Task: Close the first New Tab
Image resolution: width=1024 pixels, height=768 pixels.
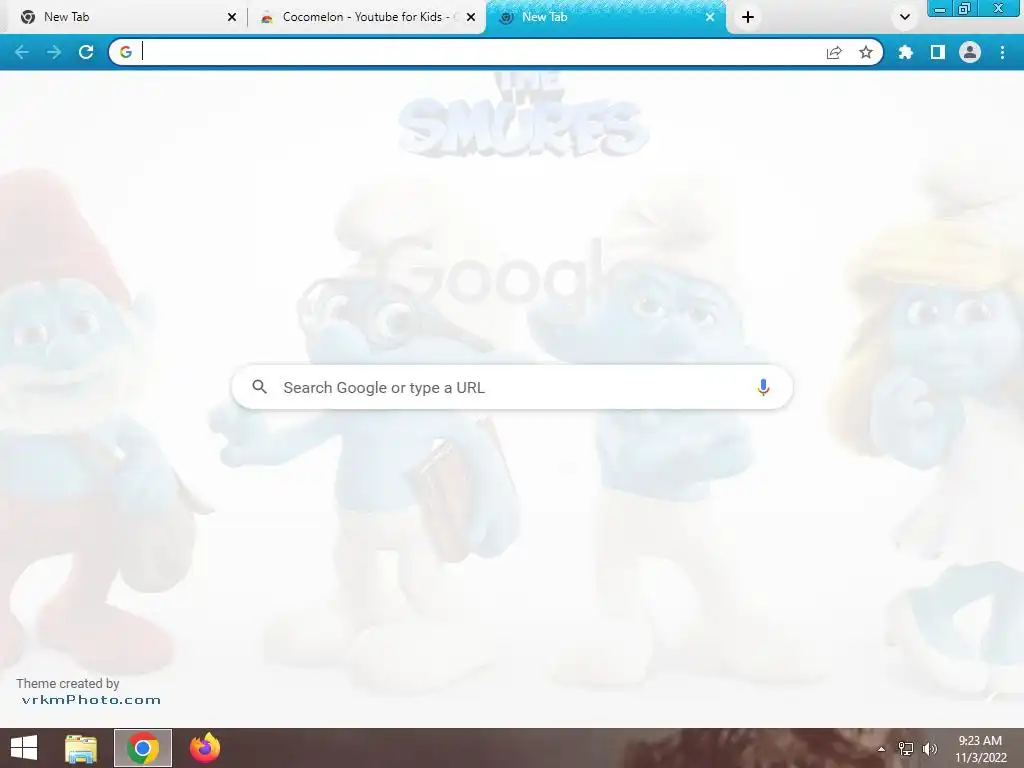Action: 232,17
